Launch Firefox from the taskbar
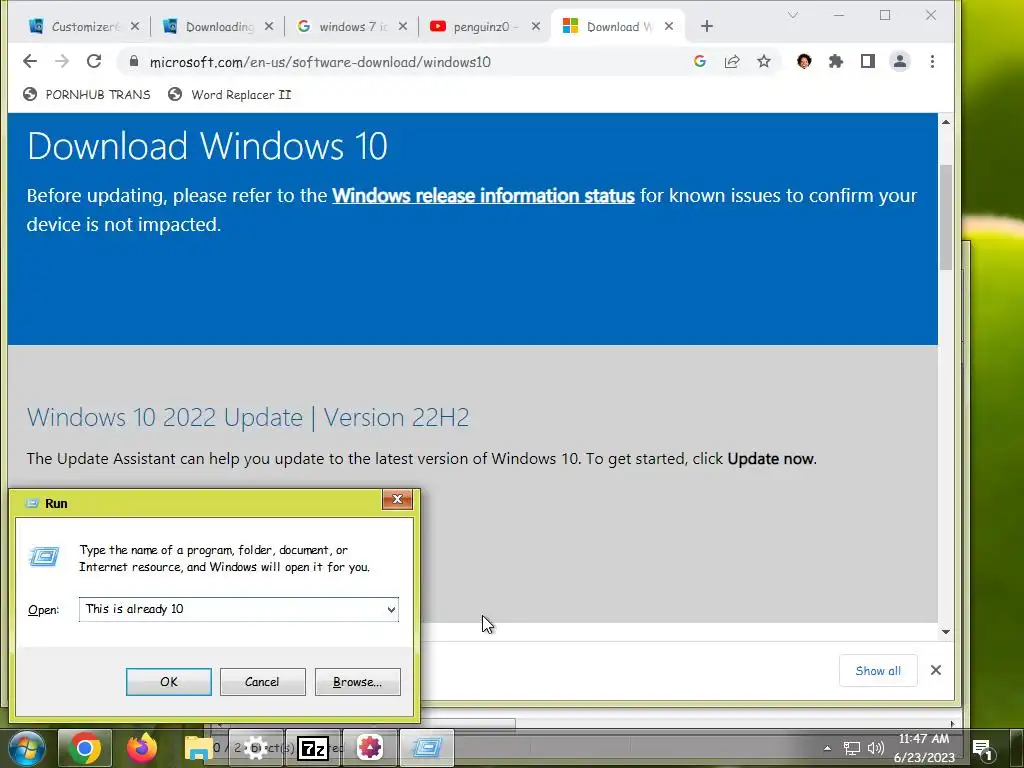Viewport: 1024px width, 768px height. coord(141,748)
